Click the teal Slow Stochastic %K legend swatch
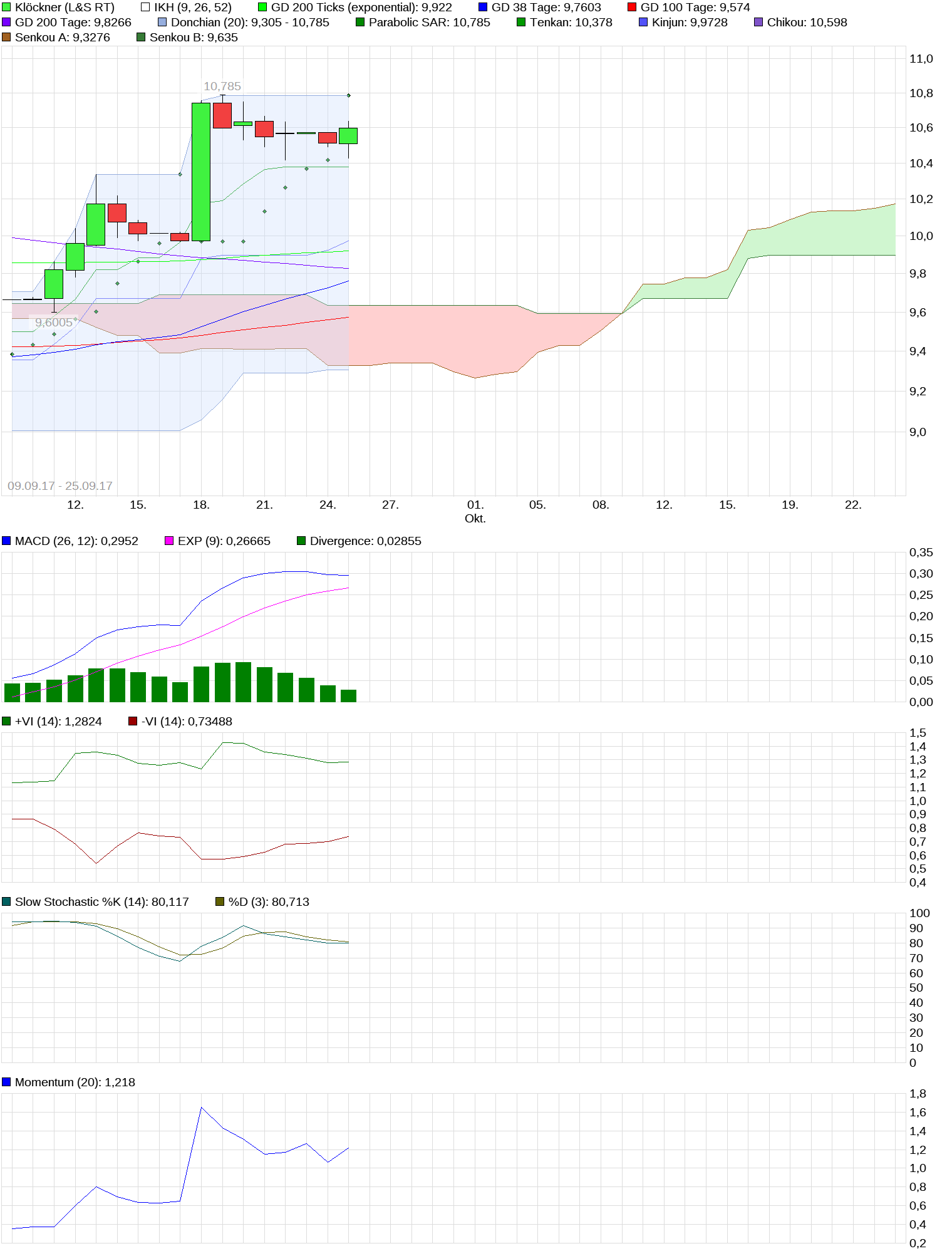952x1256 pixels. point(6,902)
